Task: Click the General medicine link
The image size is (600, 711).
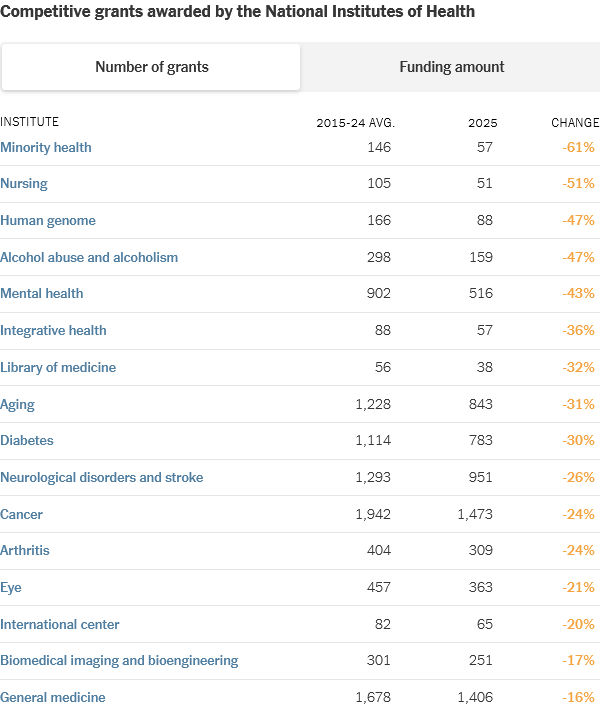Action: [x=53, y=697]
